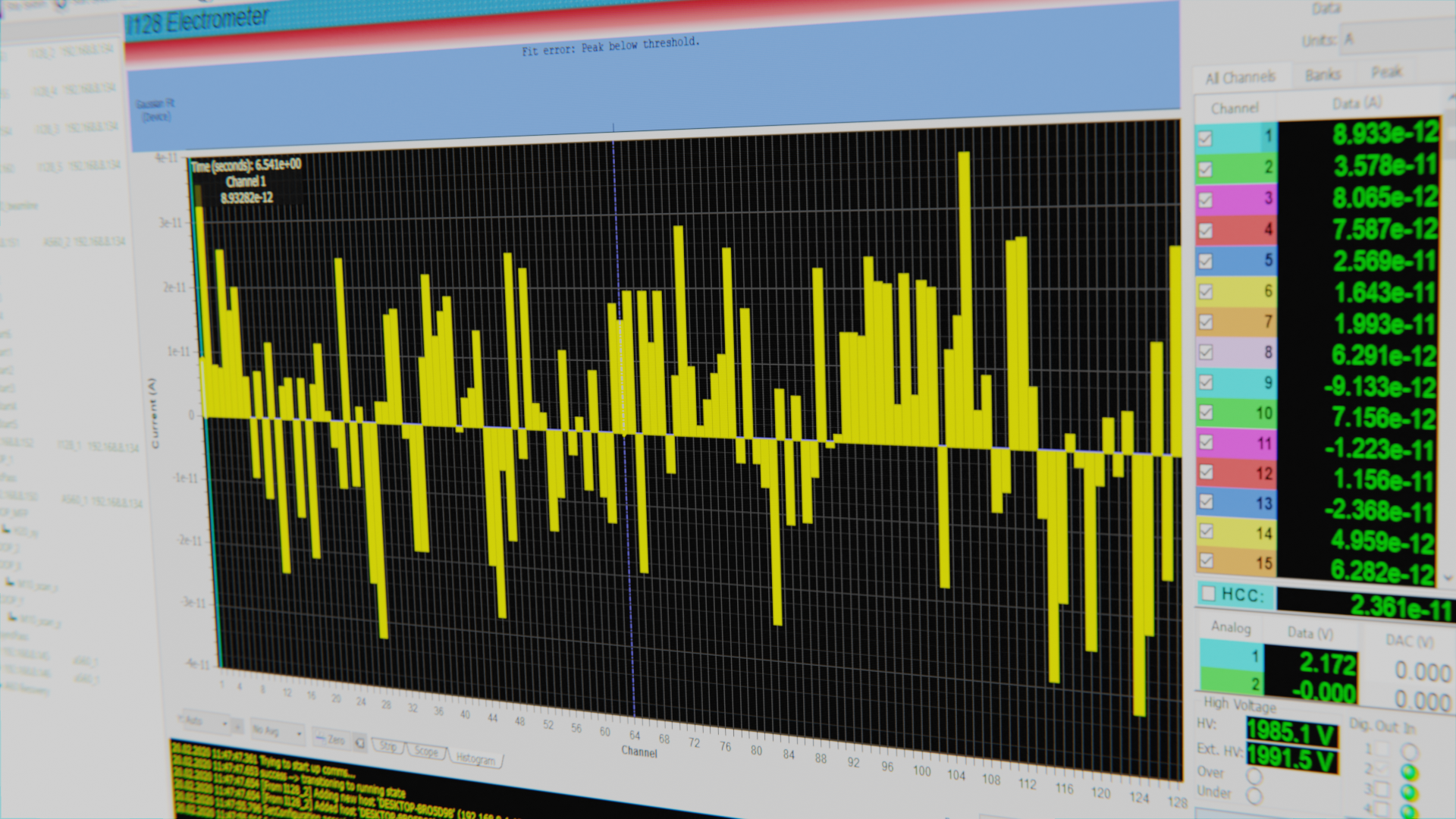The height and width of the screenshot is (819, 1456).
Task: Uncheck the channel 1 checkbox
Action: point(1205,138)
